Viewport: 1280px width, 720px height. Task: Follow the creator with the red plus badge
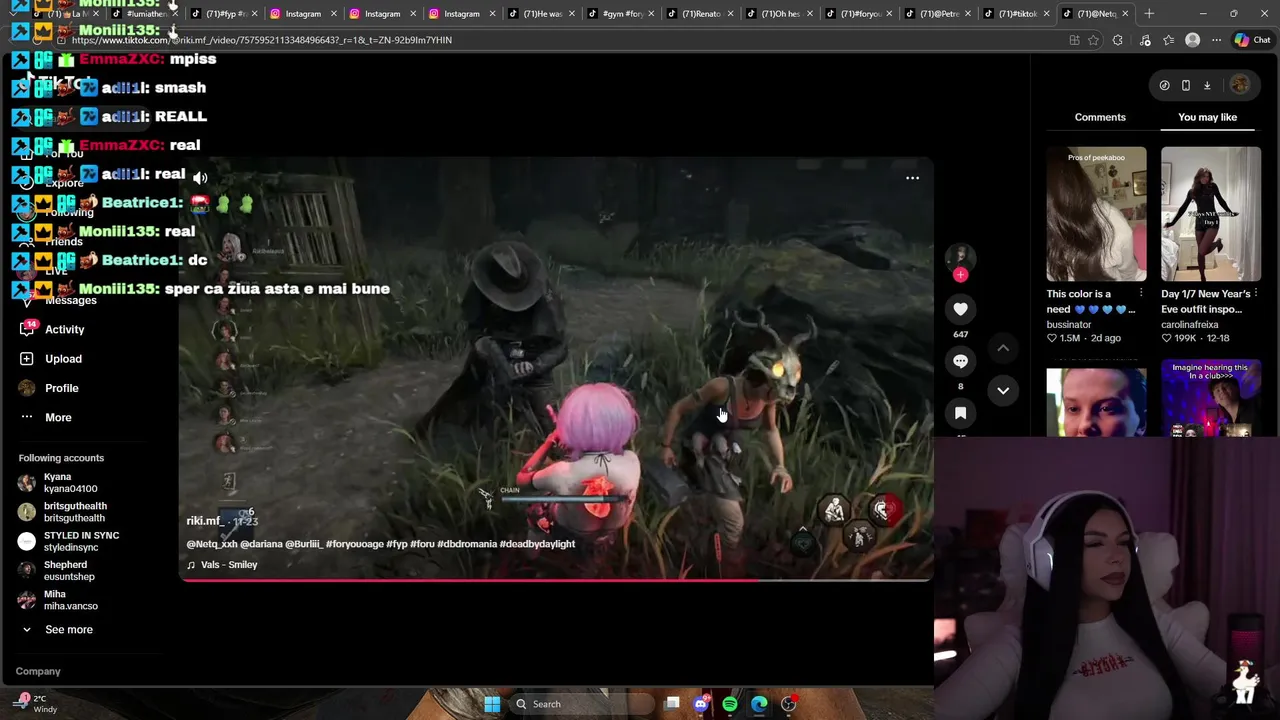(x=960, y=275)
